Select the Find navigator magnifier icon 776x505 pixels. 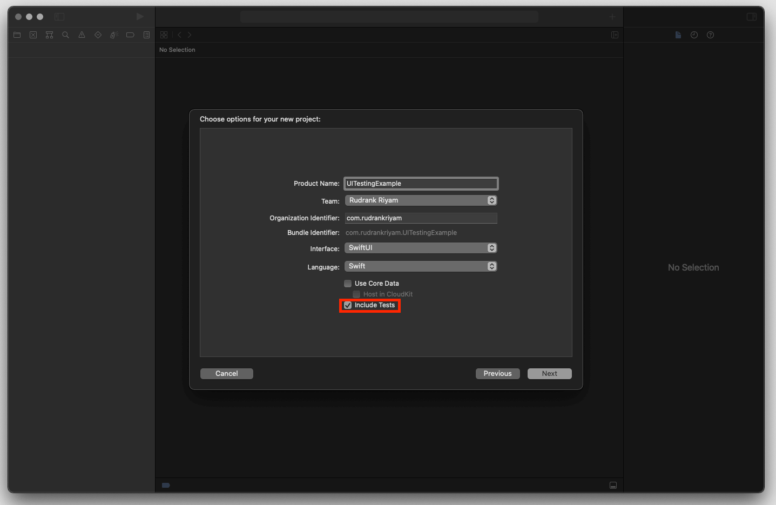(65, 34)
